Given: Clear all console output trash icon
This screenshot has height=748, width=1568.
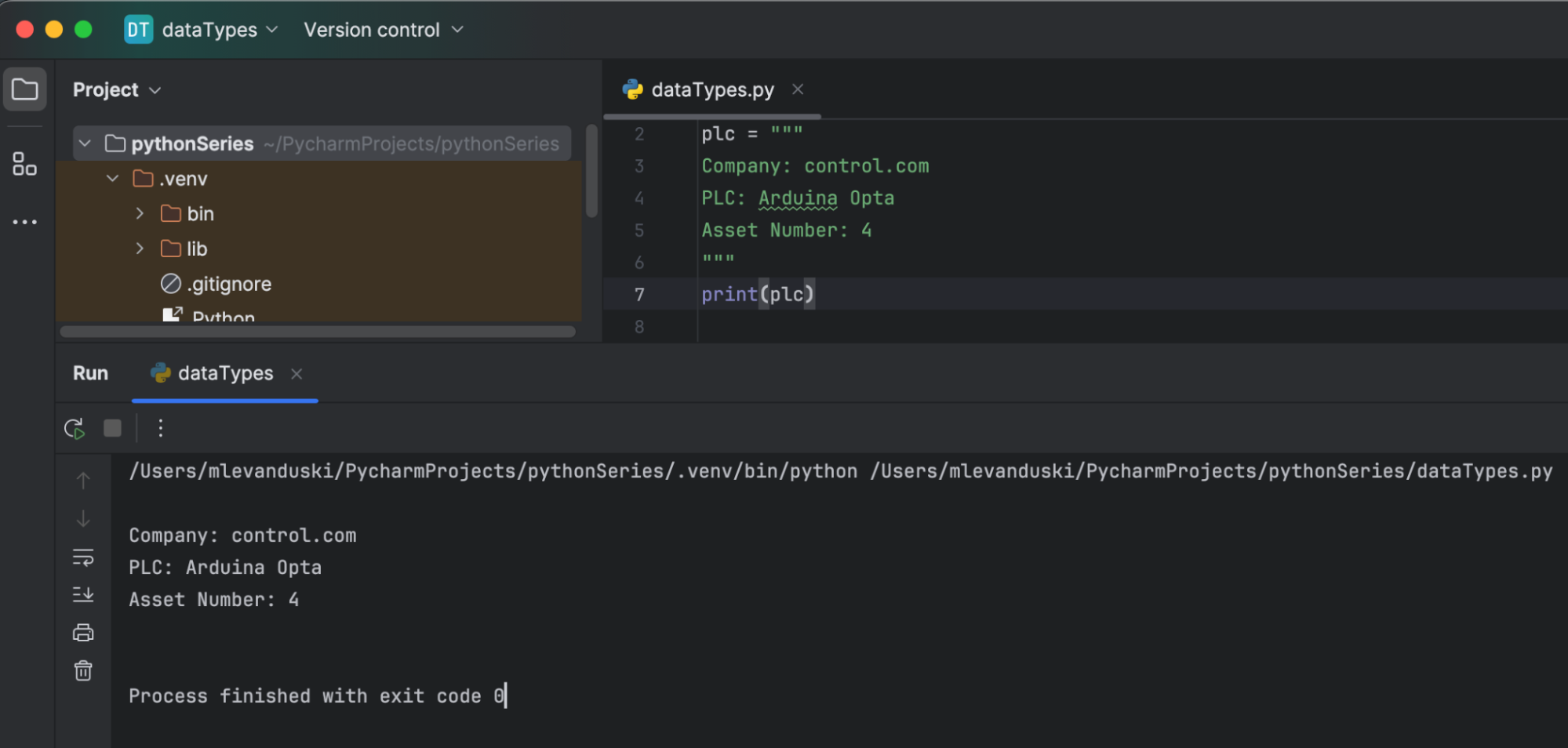Looking at the screenshot, I should (83, 670).
